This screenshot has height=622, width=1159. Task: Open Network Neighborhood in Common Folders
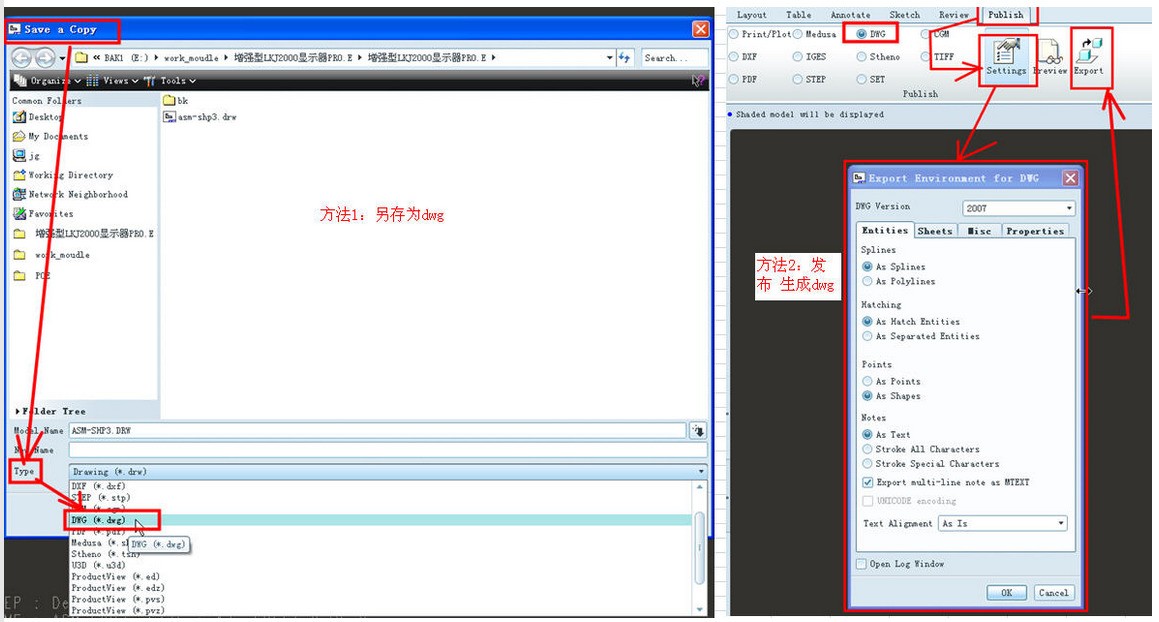coord(70,195)
